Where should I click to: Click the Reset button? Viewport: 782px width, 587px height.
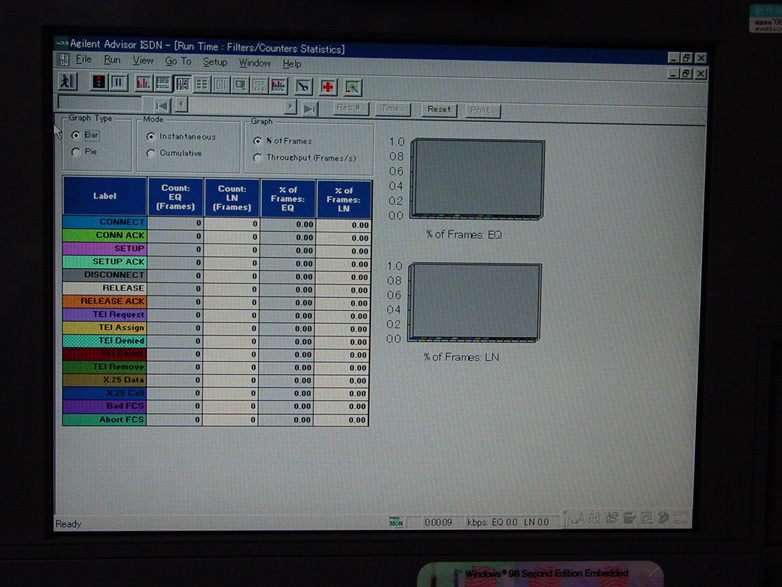pos(439,109)
